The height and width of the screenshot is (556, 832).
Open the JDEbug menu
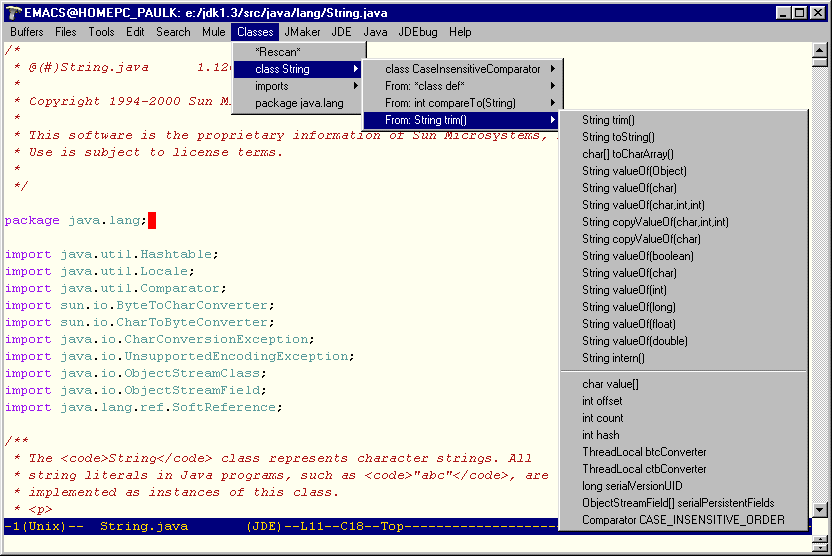(x=417, y=32)
